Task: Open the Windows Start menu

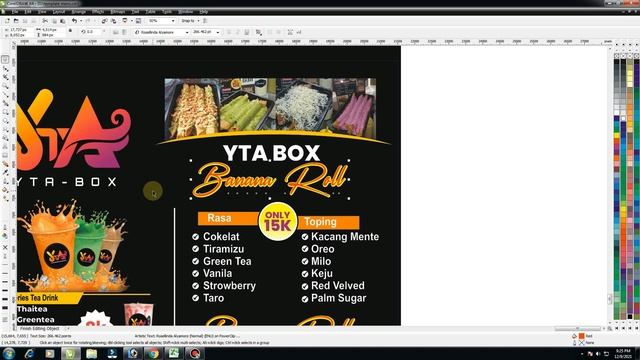Action: (9, 353)
